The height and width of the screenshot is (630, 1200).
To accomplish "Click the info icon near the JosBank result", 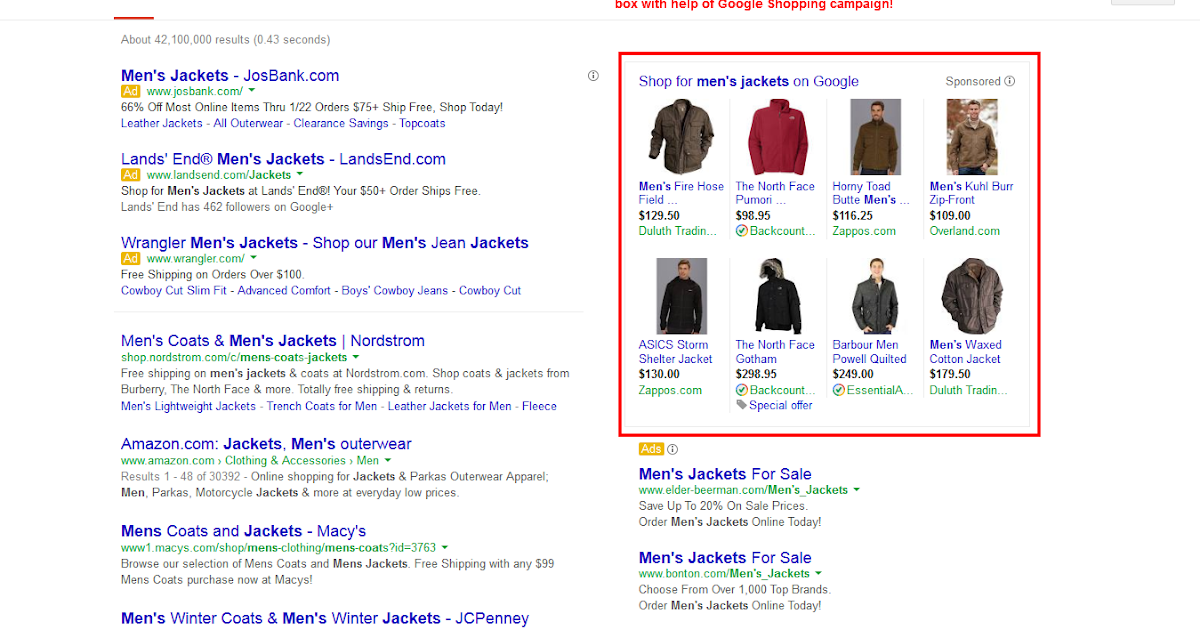I will coord(592,76).
